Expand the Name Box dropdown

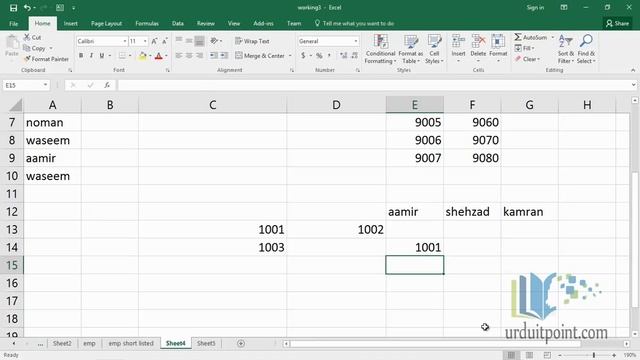click(x=45, y=85)
